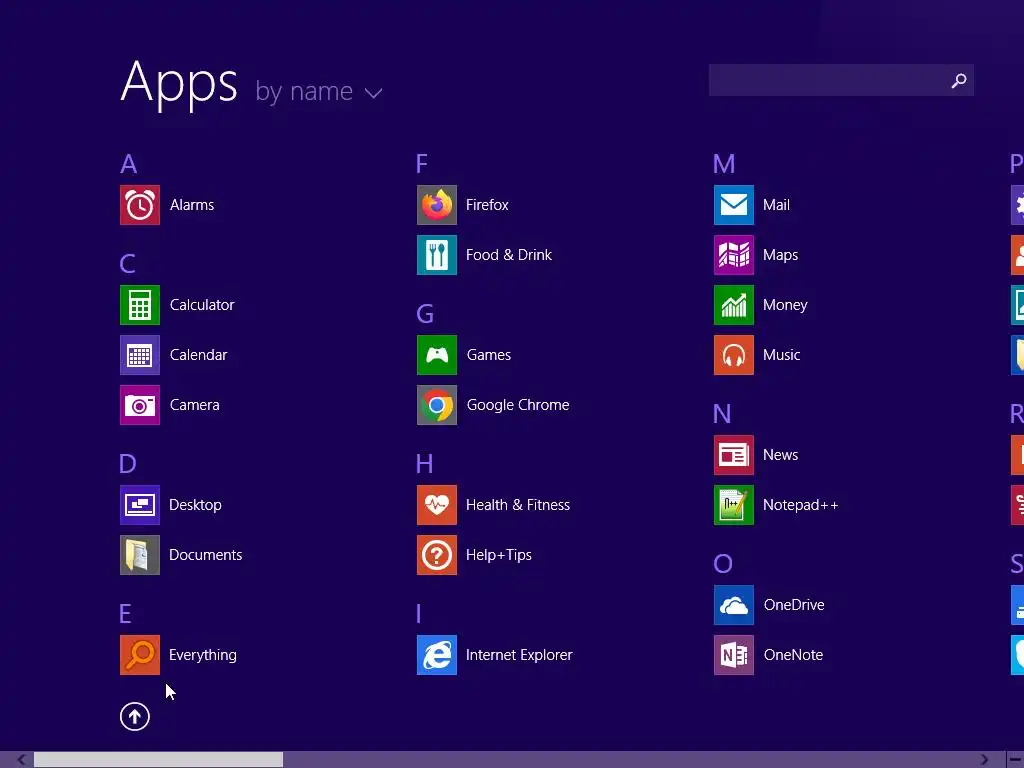Launch the Notepad++ icon
The height and width of the screenshot is (768, 1024).
pyautogui.click(x=734, y=505)
